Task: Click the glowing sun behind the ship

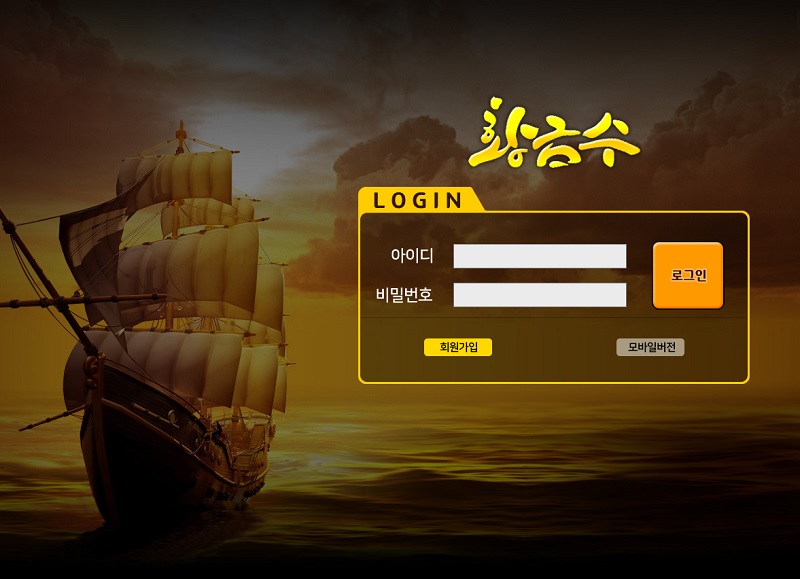Action: 240,138
